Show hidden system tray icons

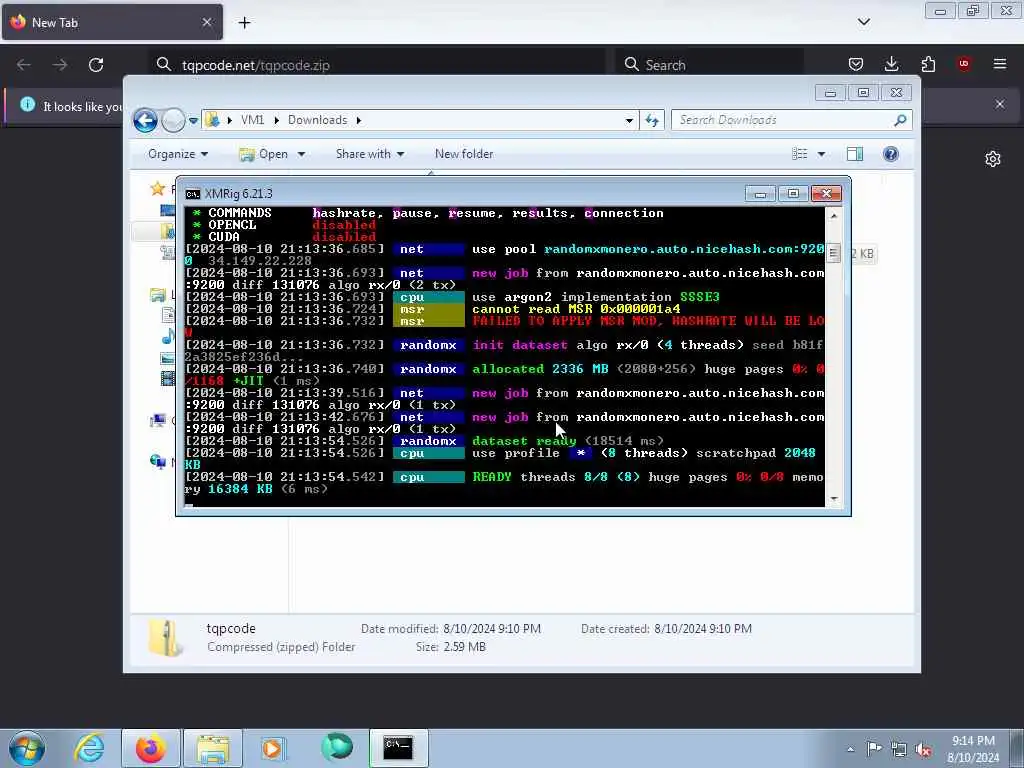[x=850, y=749]
